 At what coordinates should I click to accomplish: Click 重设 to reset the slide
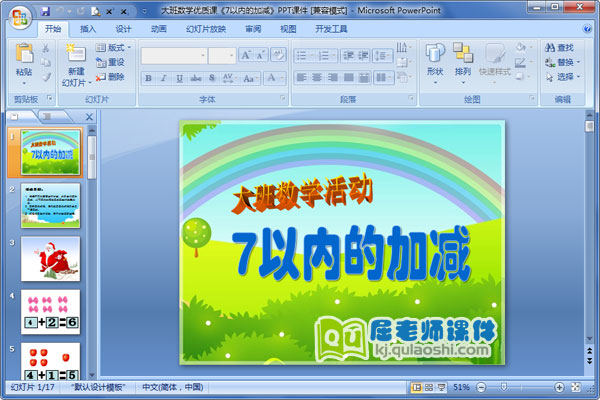[x=110, y=62]
